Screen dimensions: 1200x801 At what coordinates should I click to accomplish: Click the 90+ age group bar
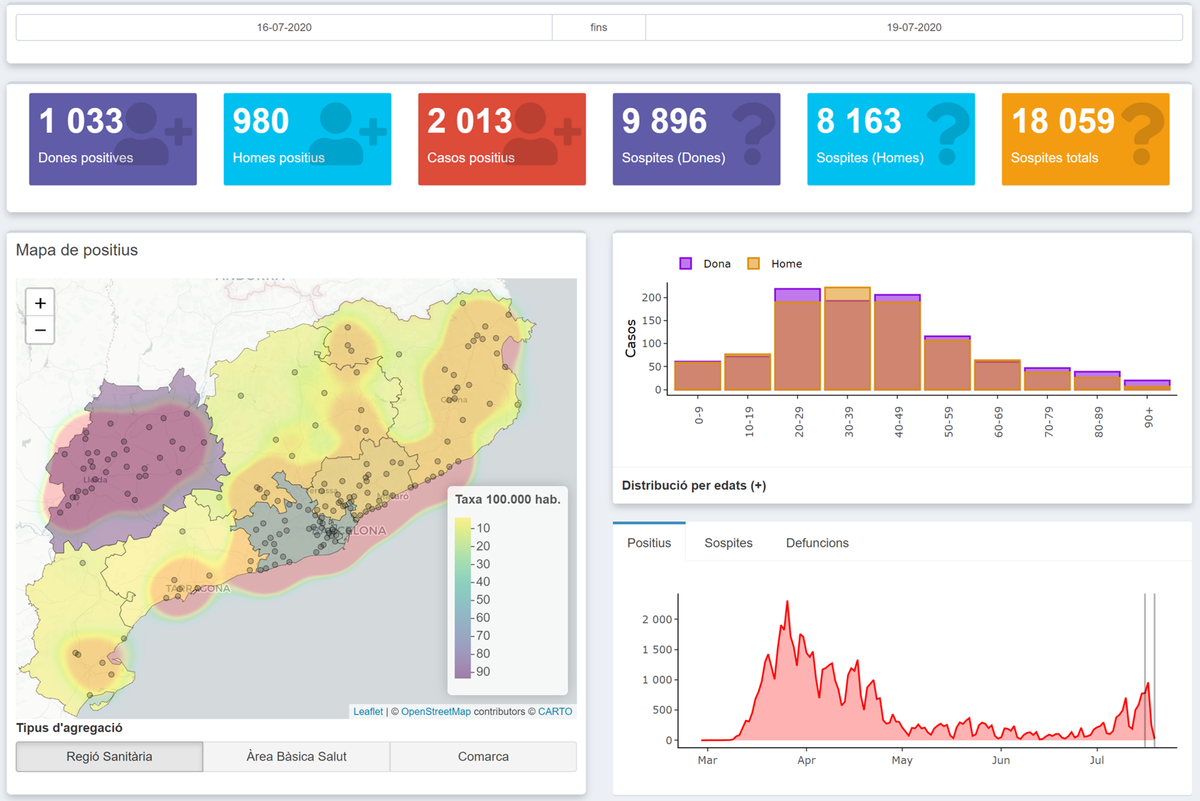pos(1147,385)
